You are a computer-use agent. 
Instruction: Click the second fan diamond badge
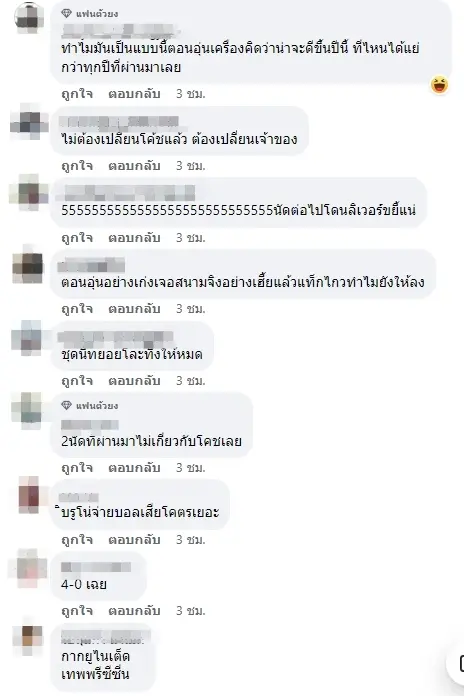point(67,405)
